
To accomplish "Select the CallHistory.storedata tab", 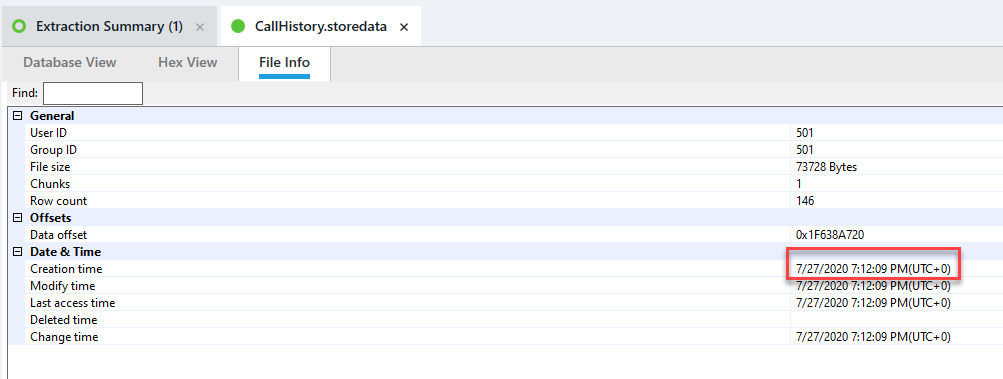I will coord(320,27).
